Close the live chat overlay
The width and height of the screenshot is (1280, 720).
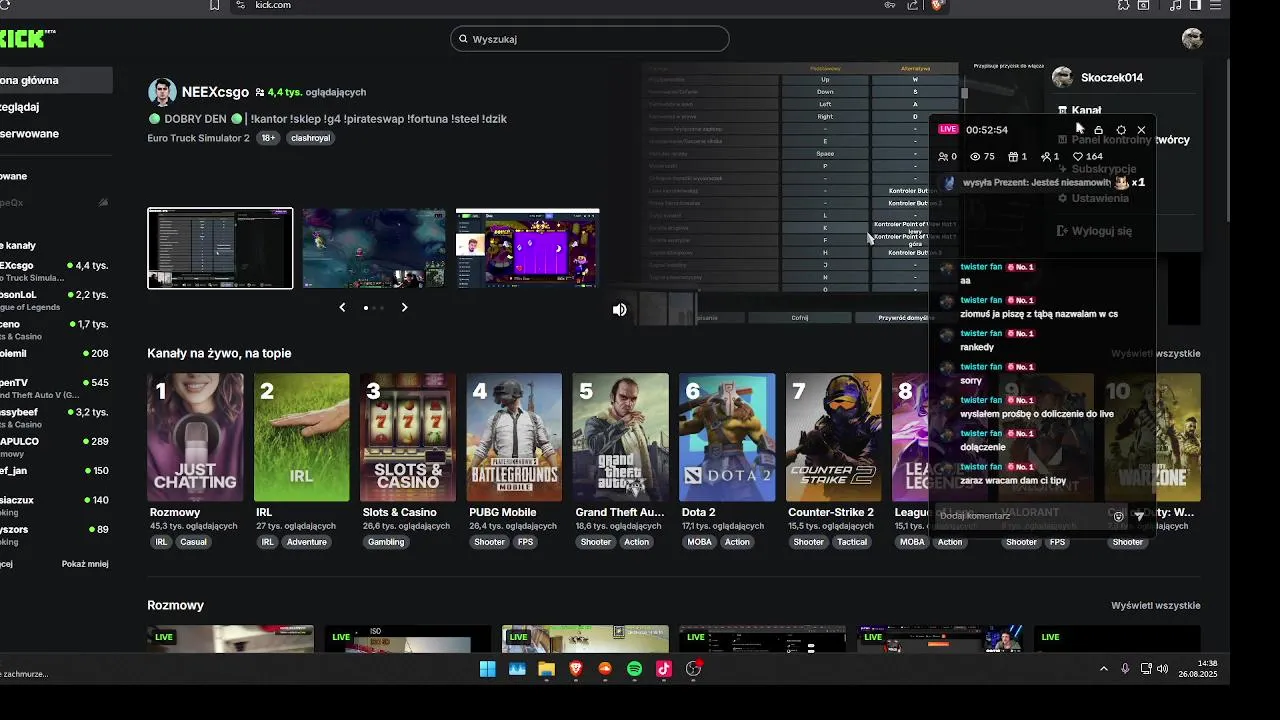[1141, 130]
